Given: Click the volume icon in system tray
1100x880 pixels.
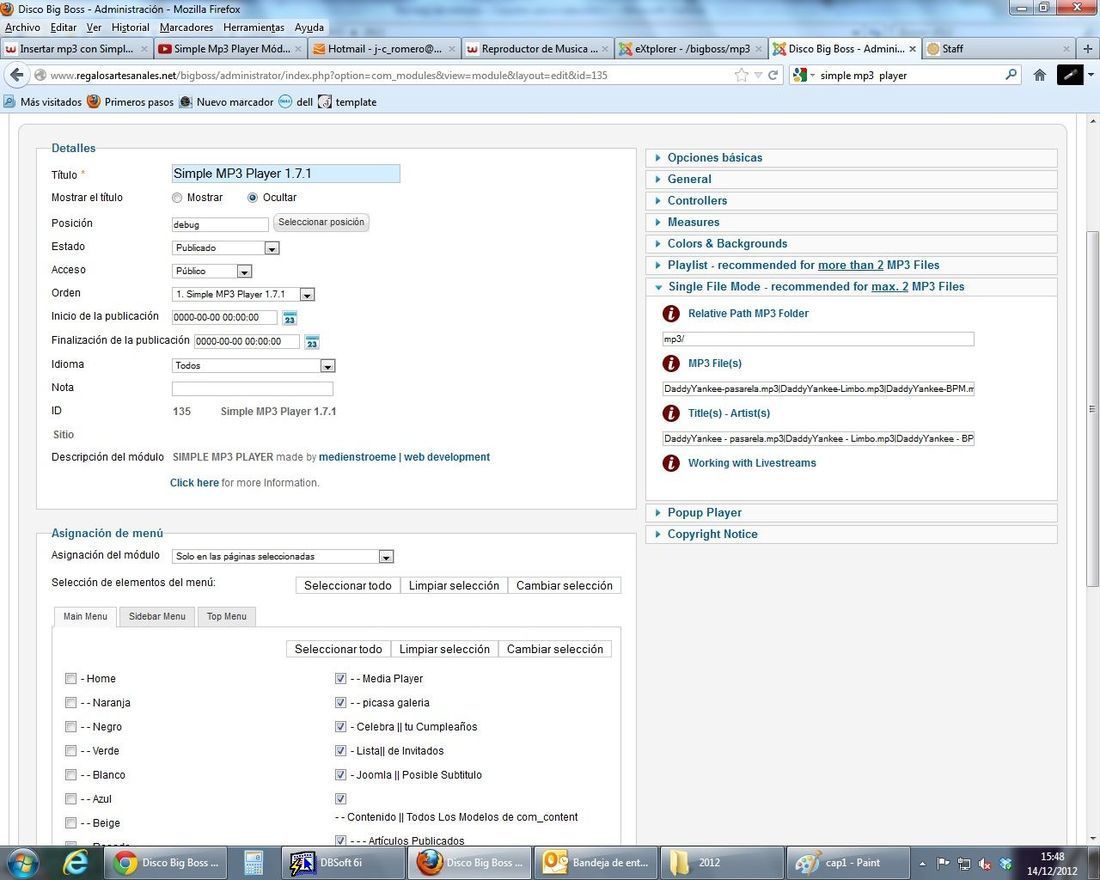Looking at the screenshot, I should coord(985,864).
